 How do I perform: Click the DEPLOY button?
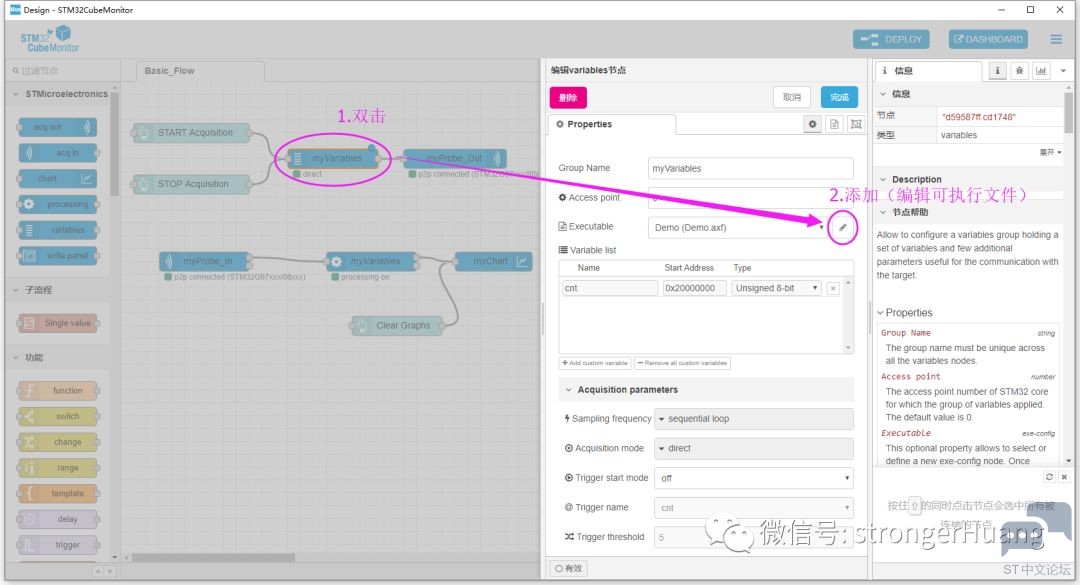[891, 39]
